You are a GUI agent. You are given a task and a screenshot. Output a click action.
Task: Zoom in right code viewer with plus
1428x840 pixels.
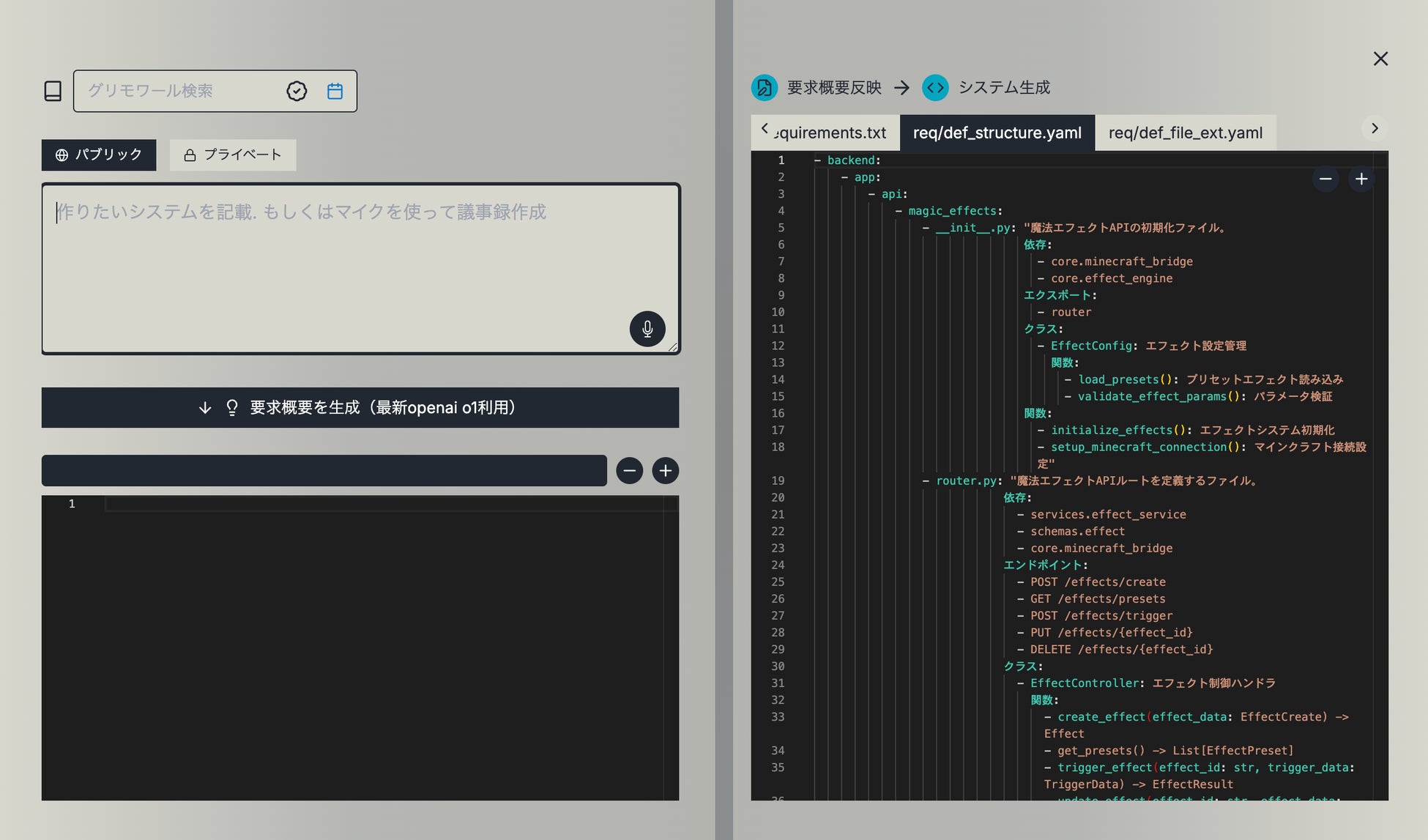pos(1361,179)
